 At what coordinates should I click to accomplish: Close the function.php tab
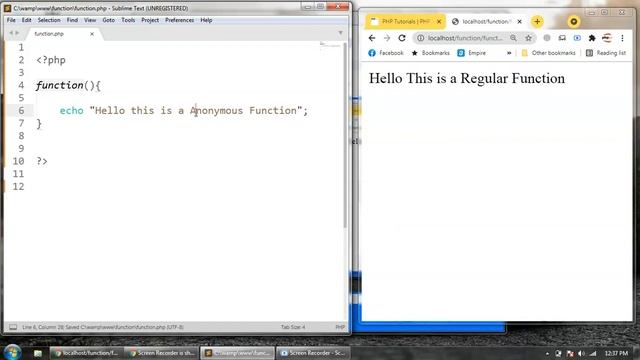point(92,34)
